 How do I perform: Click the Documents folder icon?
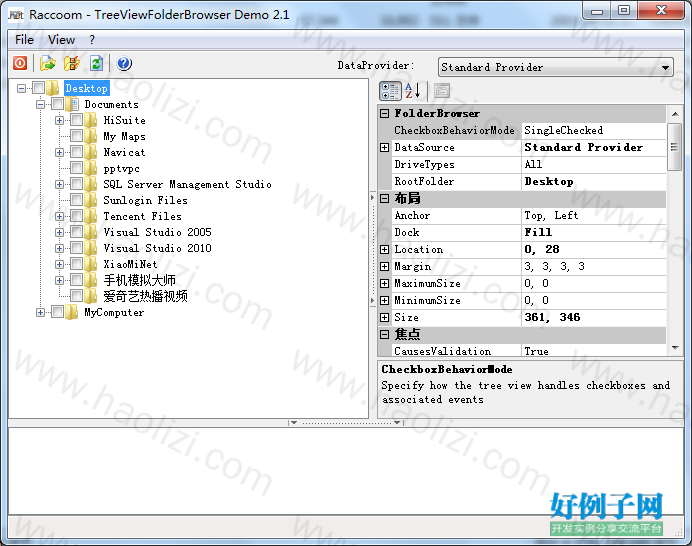coord(71,104)
